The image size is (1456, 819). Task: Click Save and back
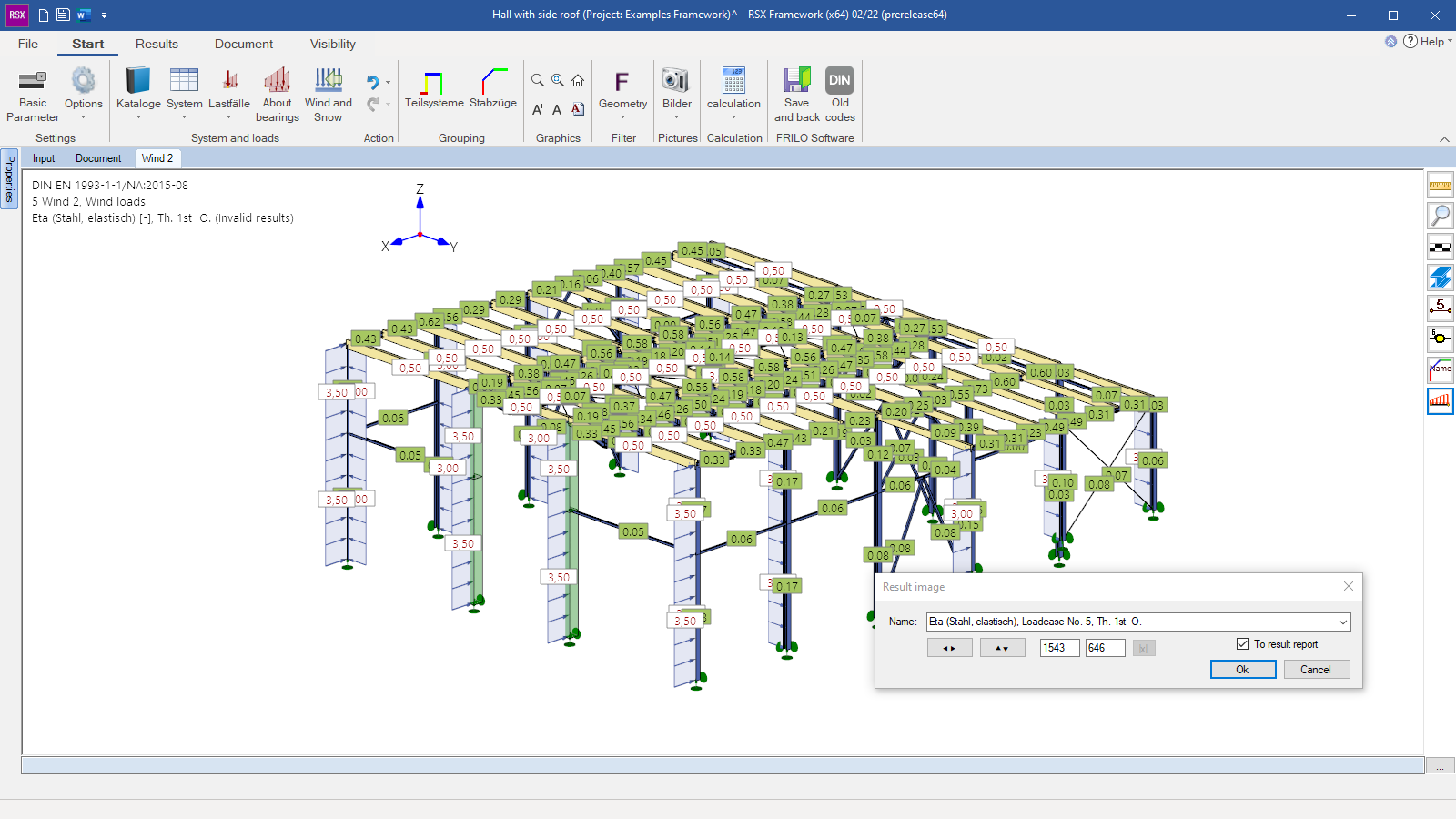coord(796,95)
